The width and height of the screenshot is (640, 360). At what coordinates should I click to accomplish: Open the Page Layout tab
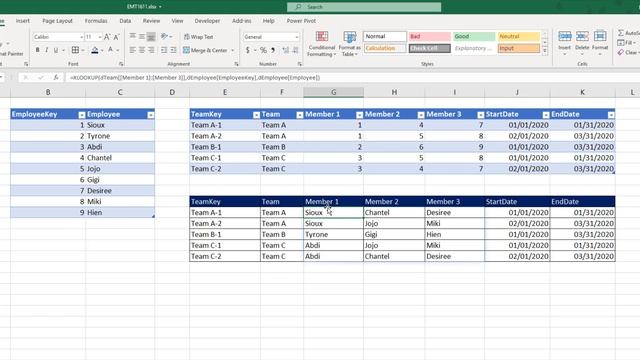(x=57, y=21)
